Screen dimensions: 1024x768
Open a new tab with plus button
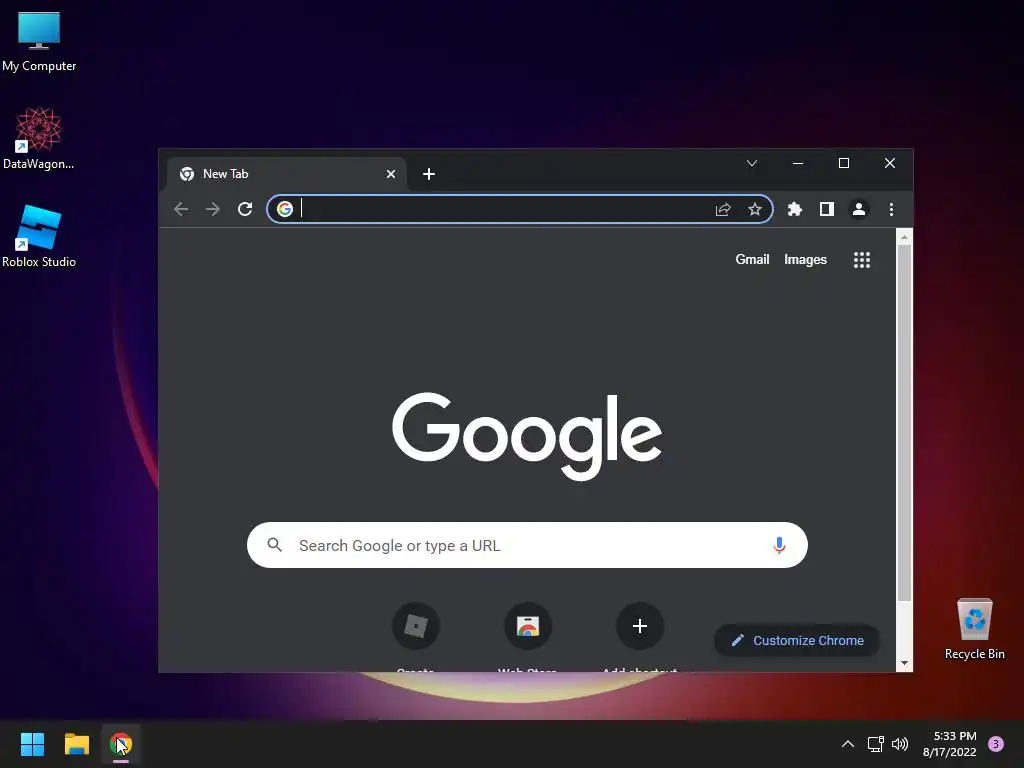(429, 174)
